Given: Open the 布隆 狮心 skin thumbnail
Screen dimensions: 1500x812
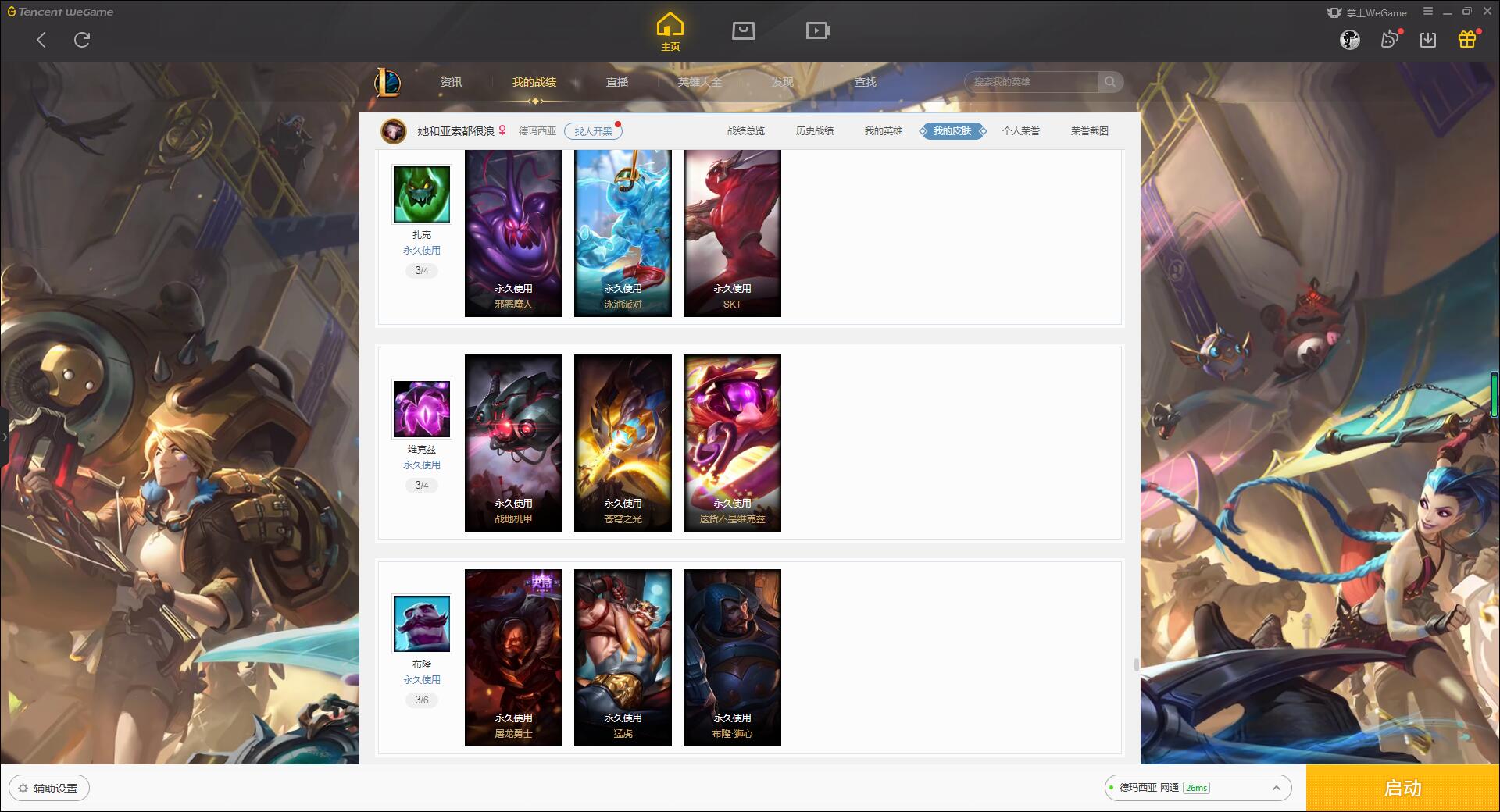Looking at the screenshot, I should click(732, 658).
